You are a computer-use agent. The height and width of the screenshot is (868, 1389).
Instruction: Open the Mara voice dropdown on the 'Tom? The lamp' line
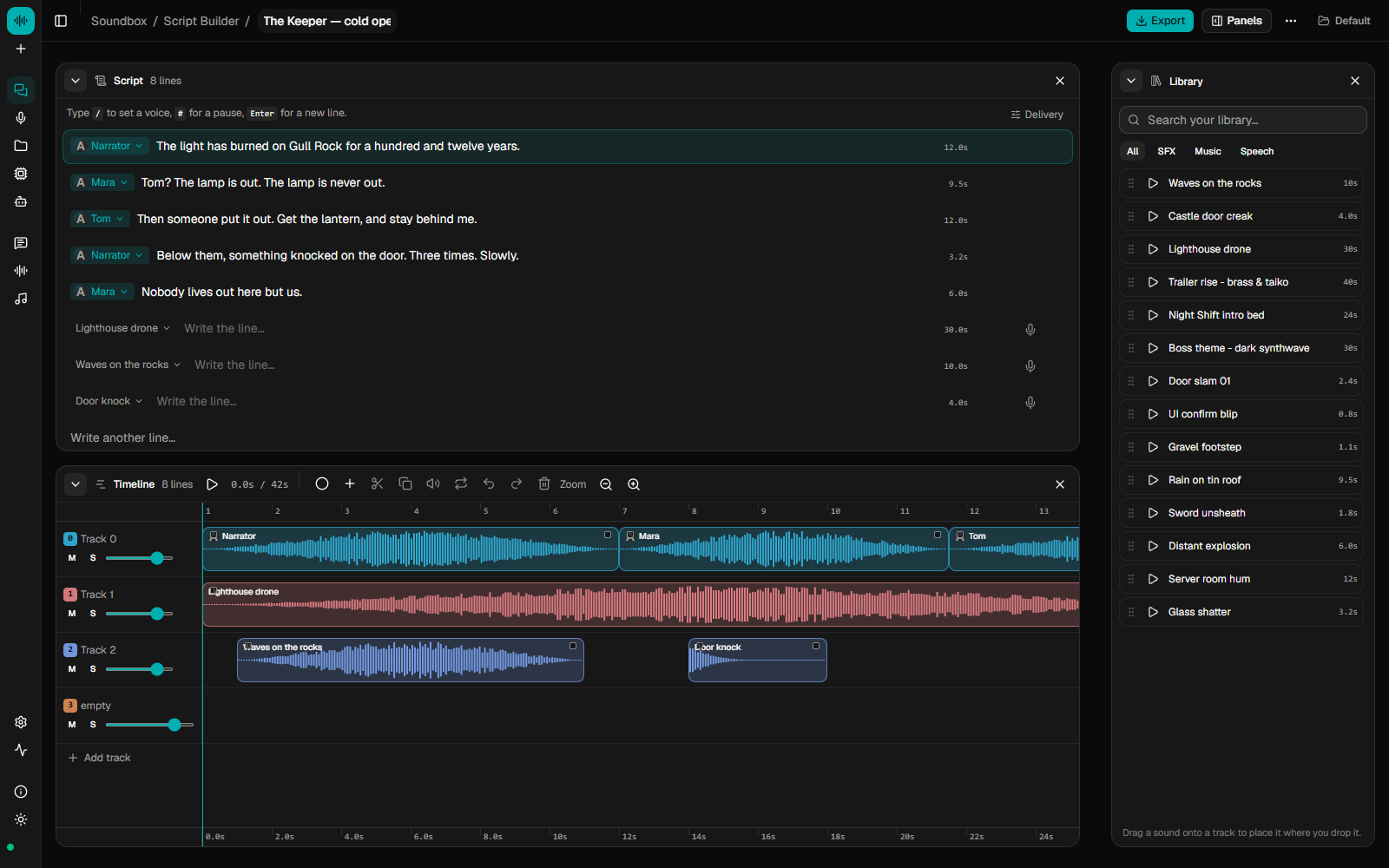click(x=102, y=182)
